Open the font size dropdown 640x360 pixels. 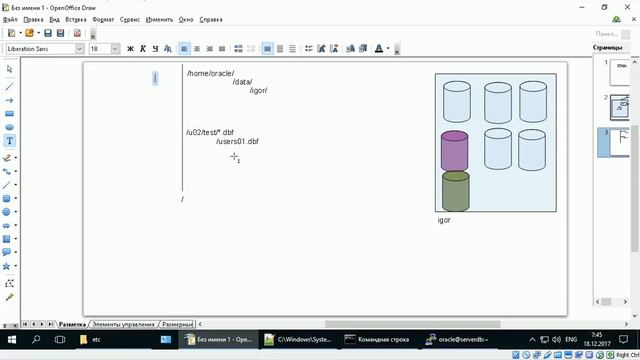(115, 49)
